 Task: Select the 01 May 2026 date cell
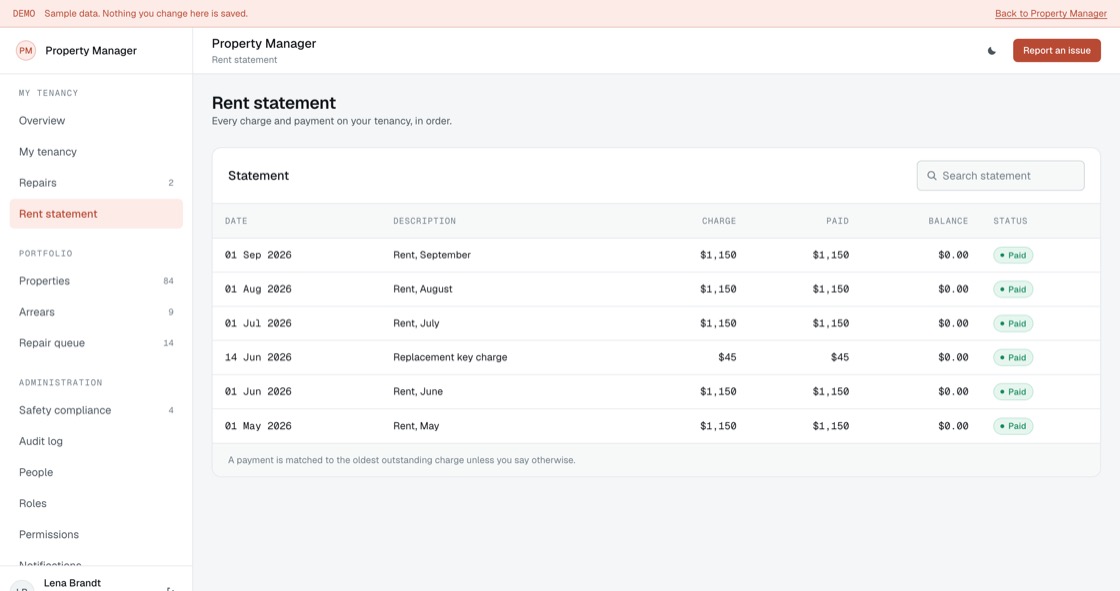258,426
